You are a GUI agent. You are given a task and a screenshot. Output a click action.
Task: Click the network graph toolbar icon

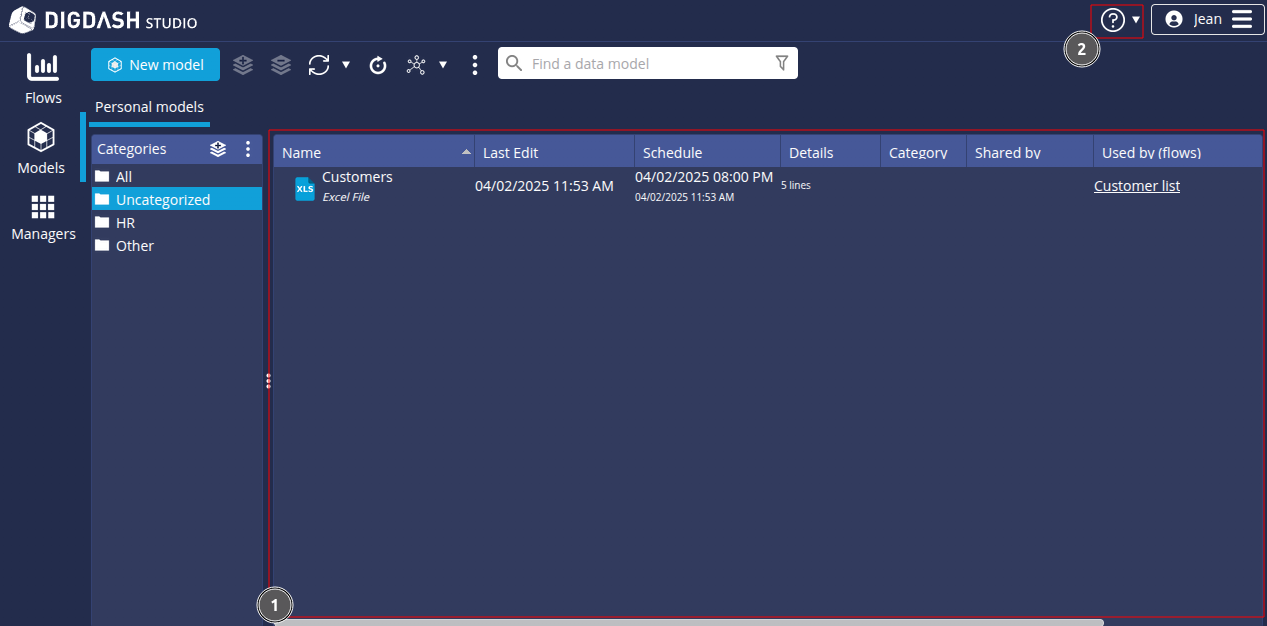tap(416, 65)
